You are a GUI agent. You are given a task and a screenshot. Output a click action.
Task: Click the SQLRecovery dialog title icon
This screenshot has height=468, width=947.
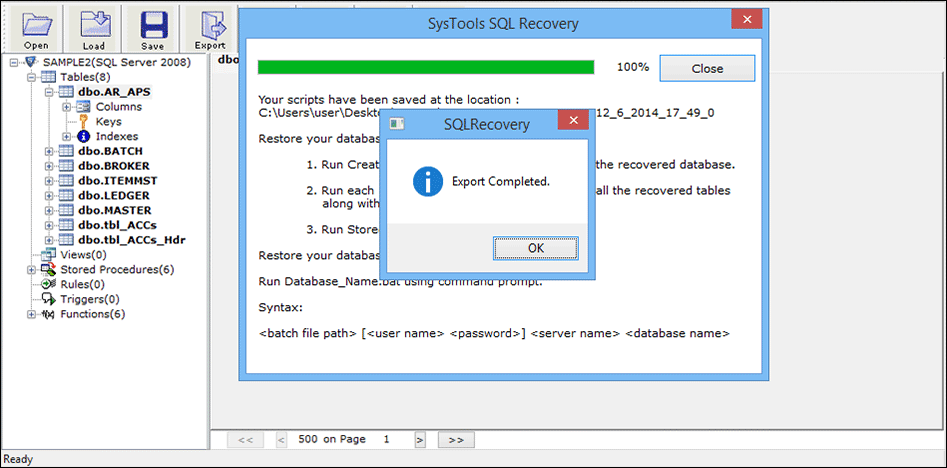(x=397, y=124)
